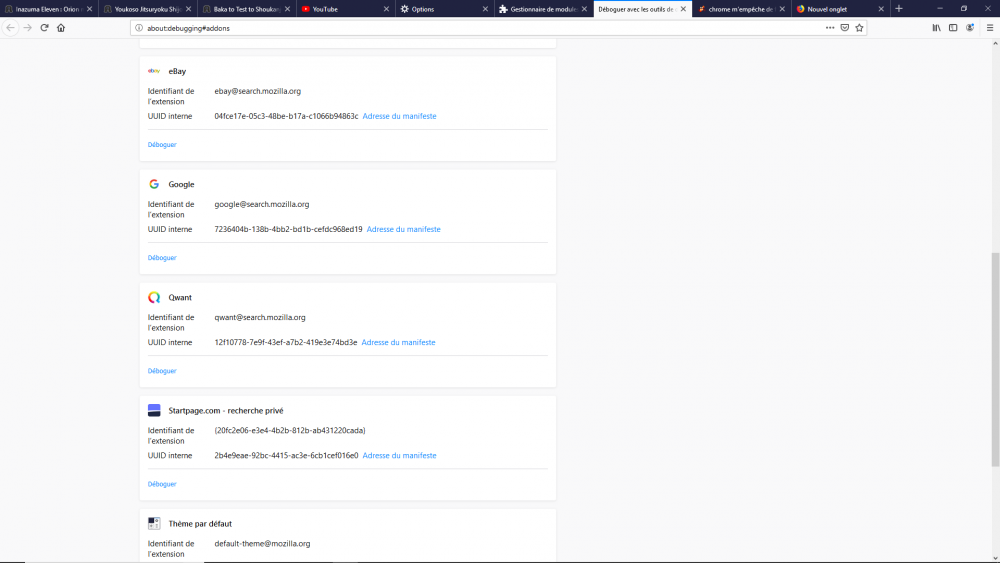Select UUID 7236404b-138b-4bb2-bd1b-cefdc968ed19

click(288, 229)
